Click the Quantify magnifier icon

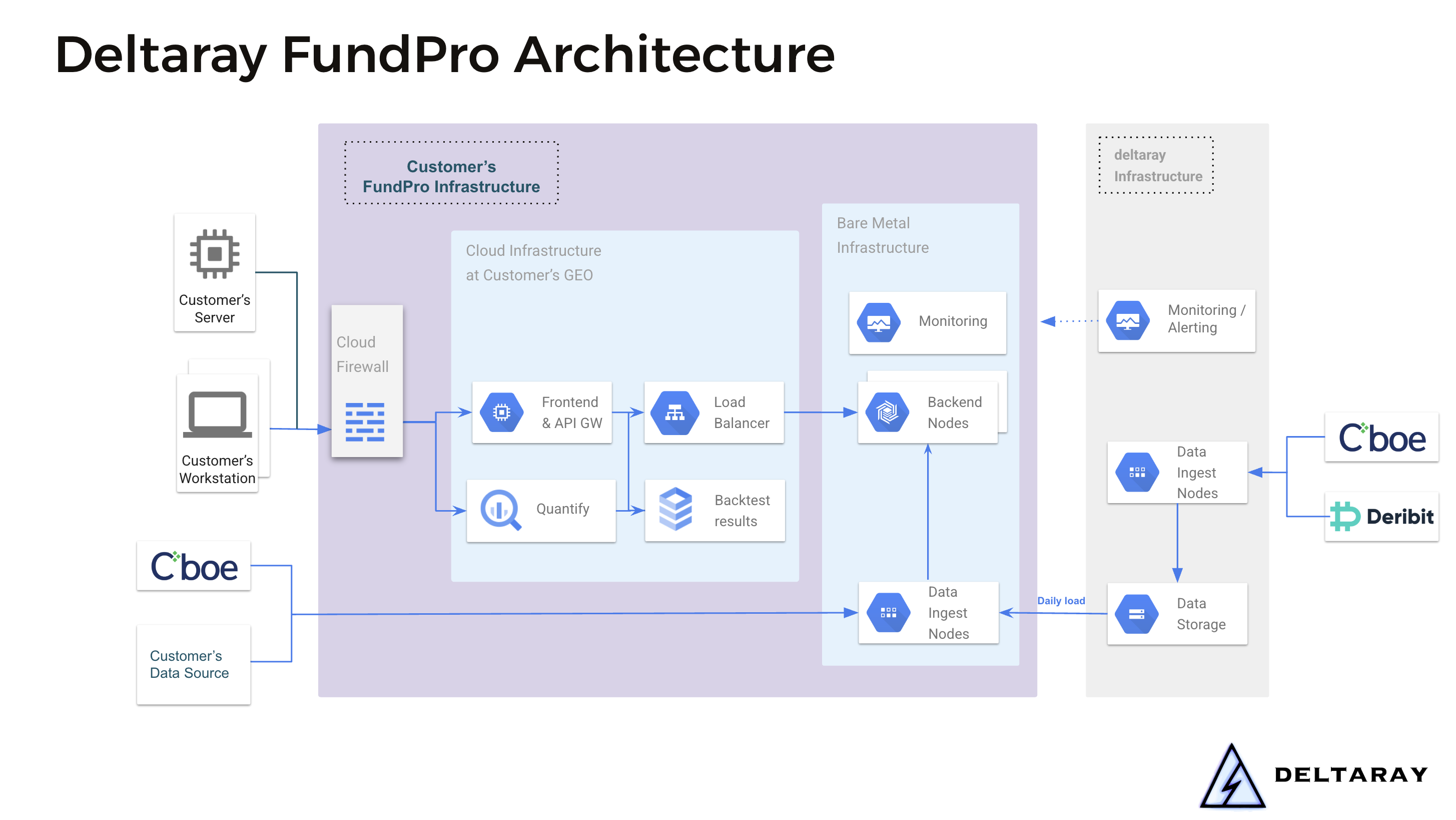(501, 510)
